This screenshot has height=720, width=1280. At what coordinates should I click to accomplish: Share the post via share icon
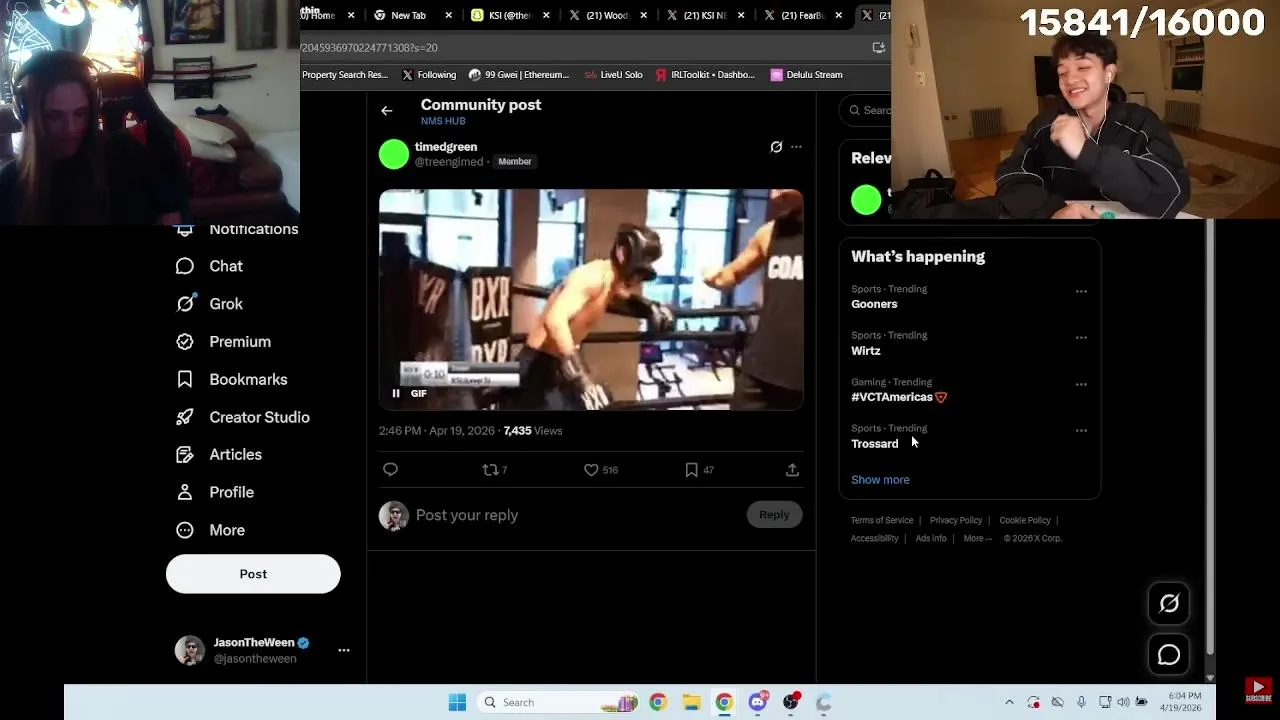[792, 470]
